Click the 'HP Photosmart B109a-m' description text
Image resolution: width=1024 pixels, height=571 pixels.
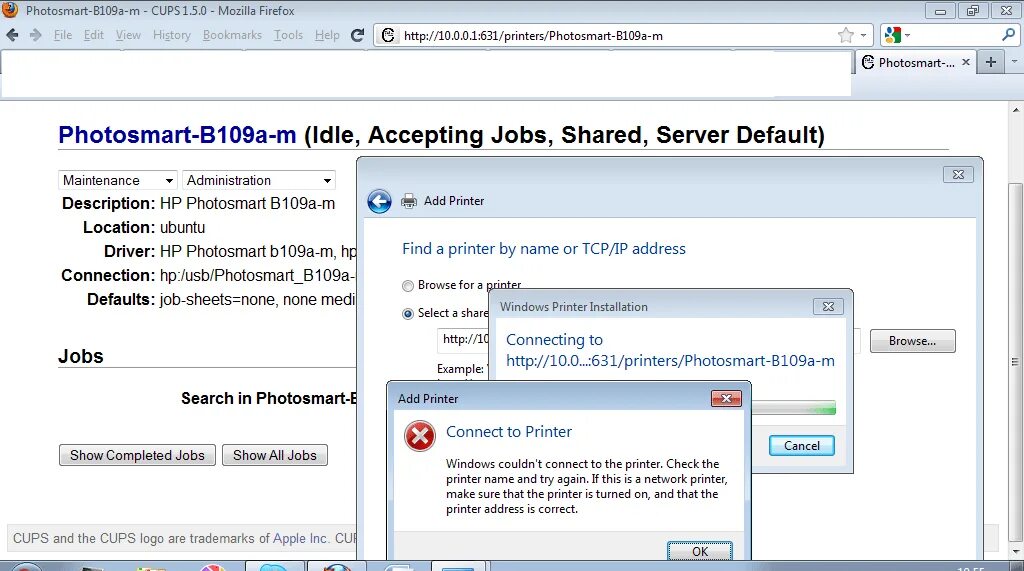248,203
